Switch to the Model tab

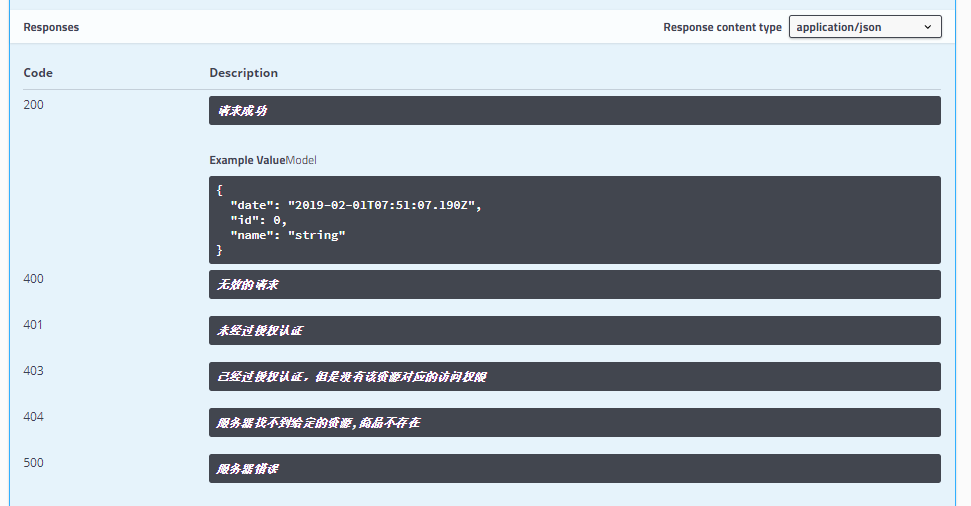(301, 160)
